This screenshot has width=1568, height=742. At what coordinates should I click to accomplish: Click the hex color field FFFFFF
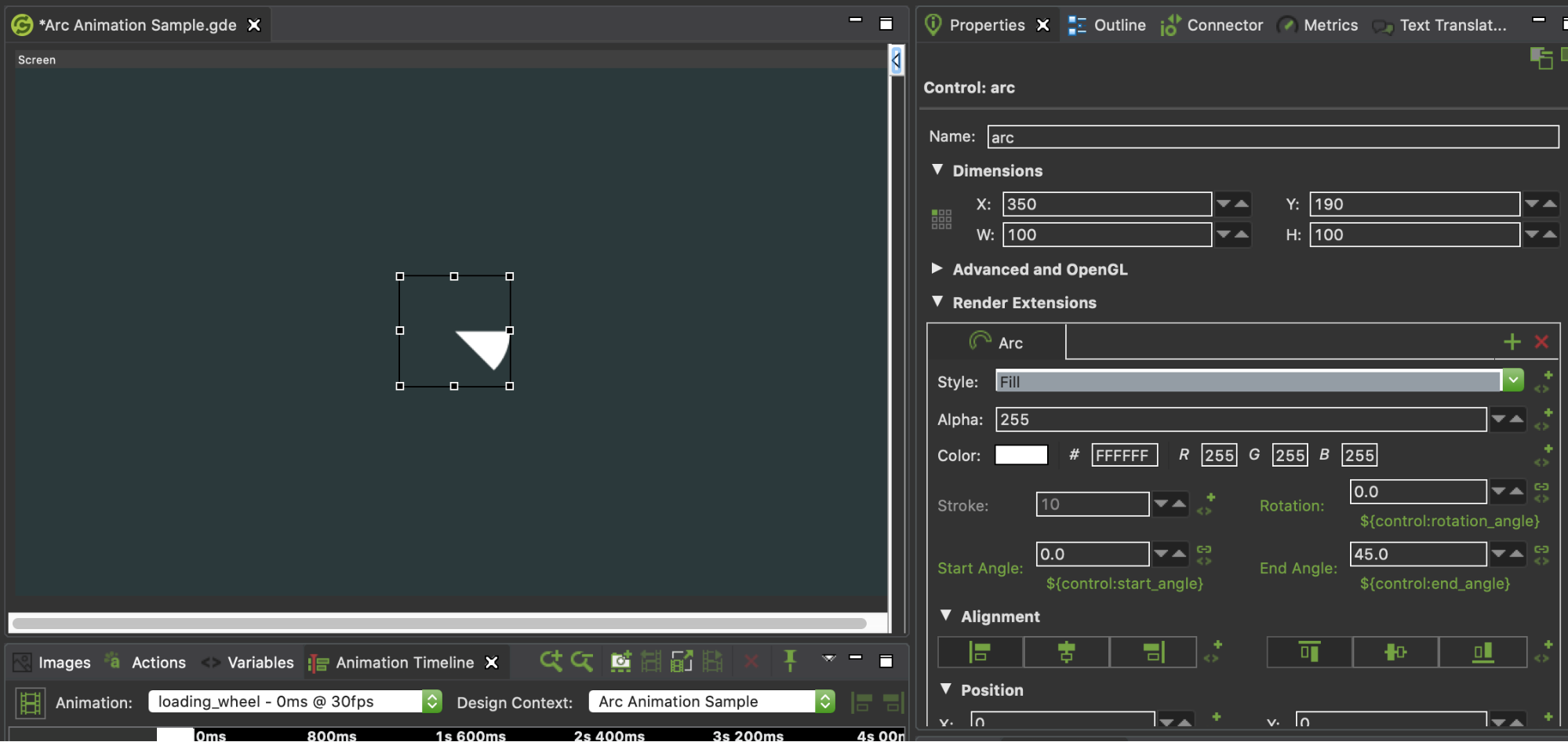tap(1124, 455)
